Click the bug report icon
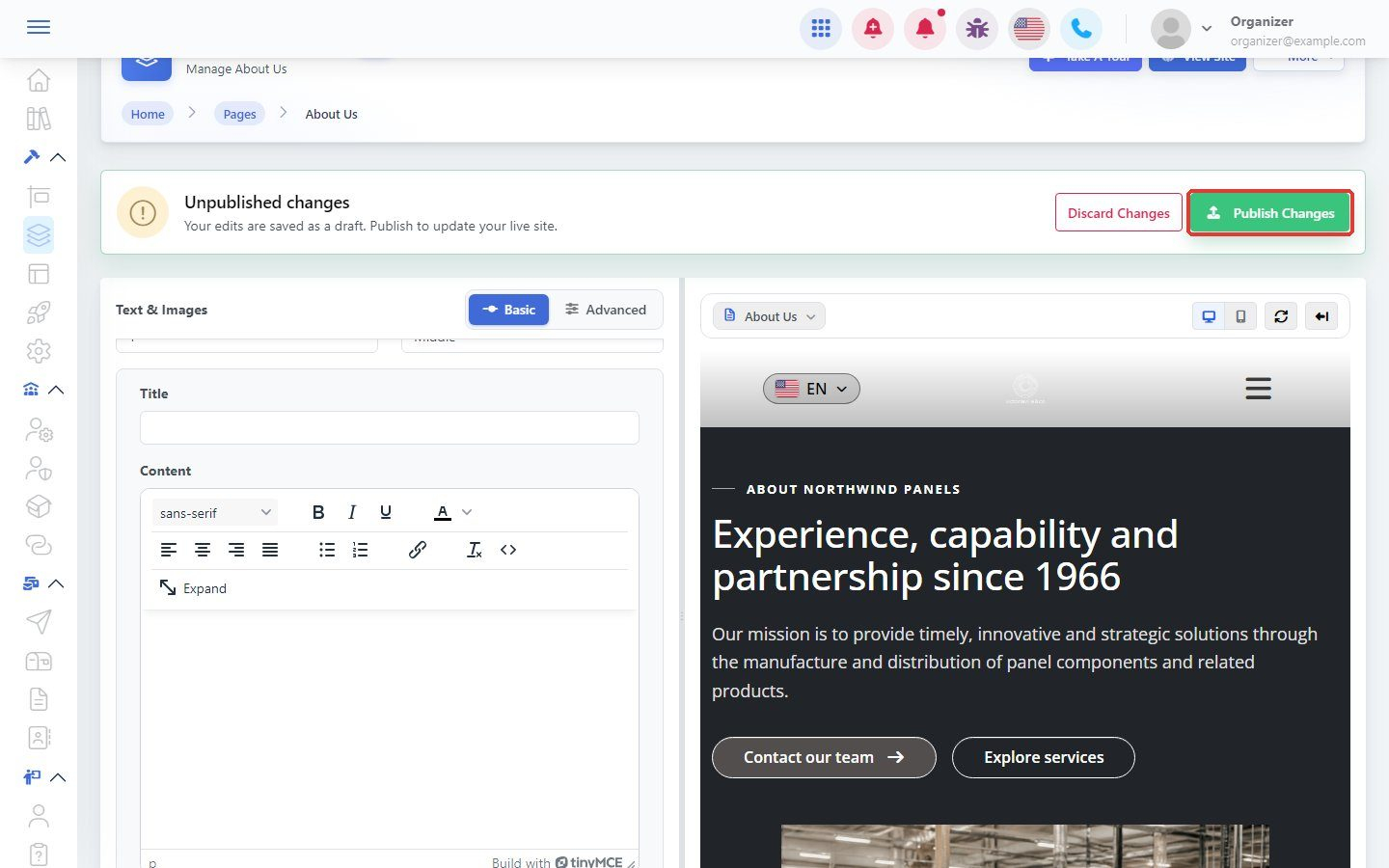 [x=977, y=29]
